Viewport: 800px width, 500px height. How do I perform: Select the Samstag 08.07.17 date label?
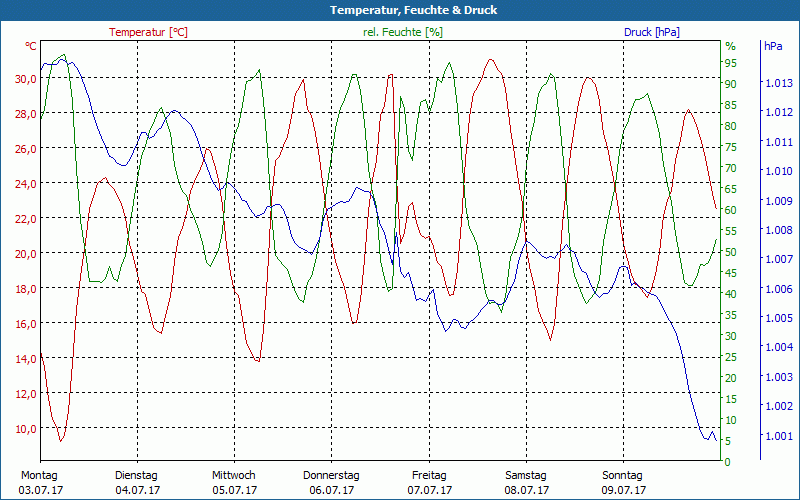click(526, 483)
